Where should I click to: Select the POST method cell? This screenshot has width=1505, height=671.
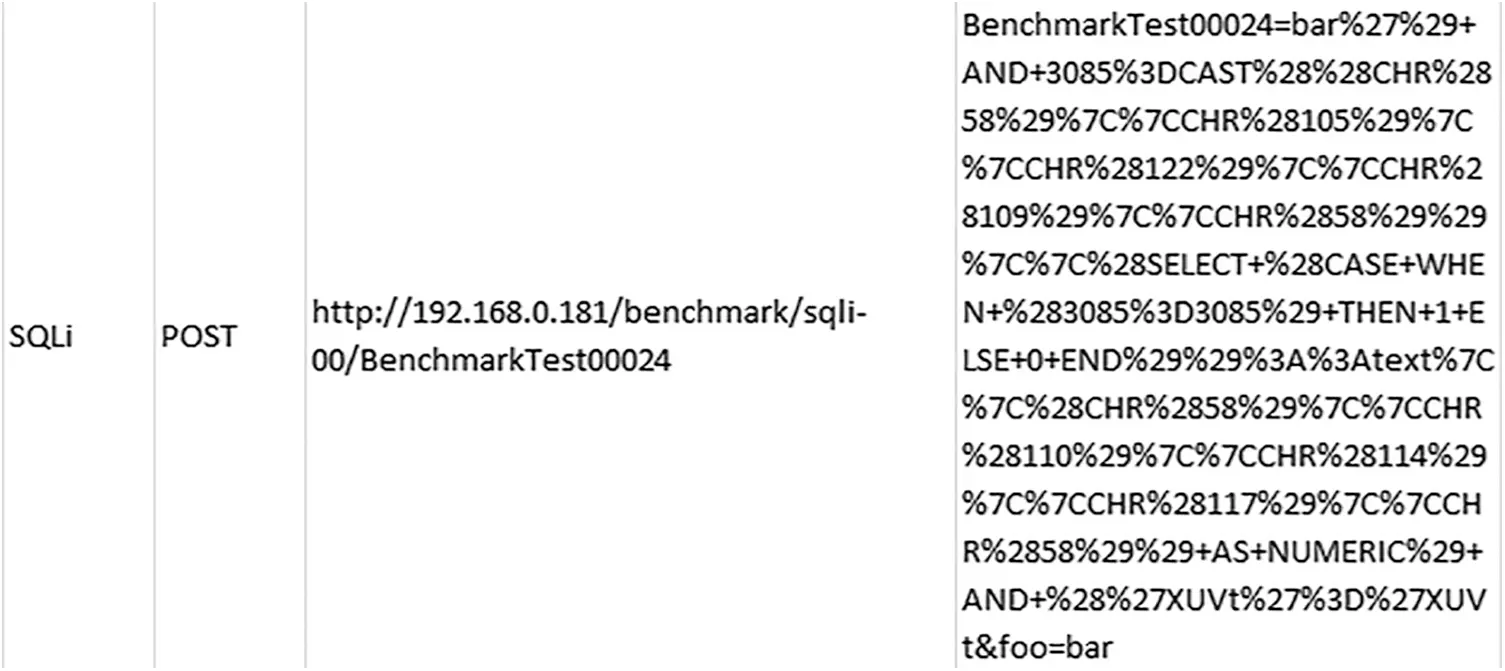198,337
